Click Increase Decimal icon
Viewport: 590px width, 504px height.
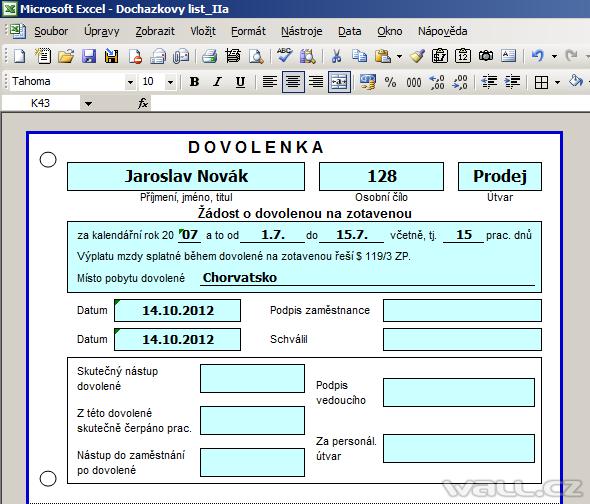pyautogui.click(x=437, y=82)
